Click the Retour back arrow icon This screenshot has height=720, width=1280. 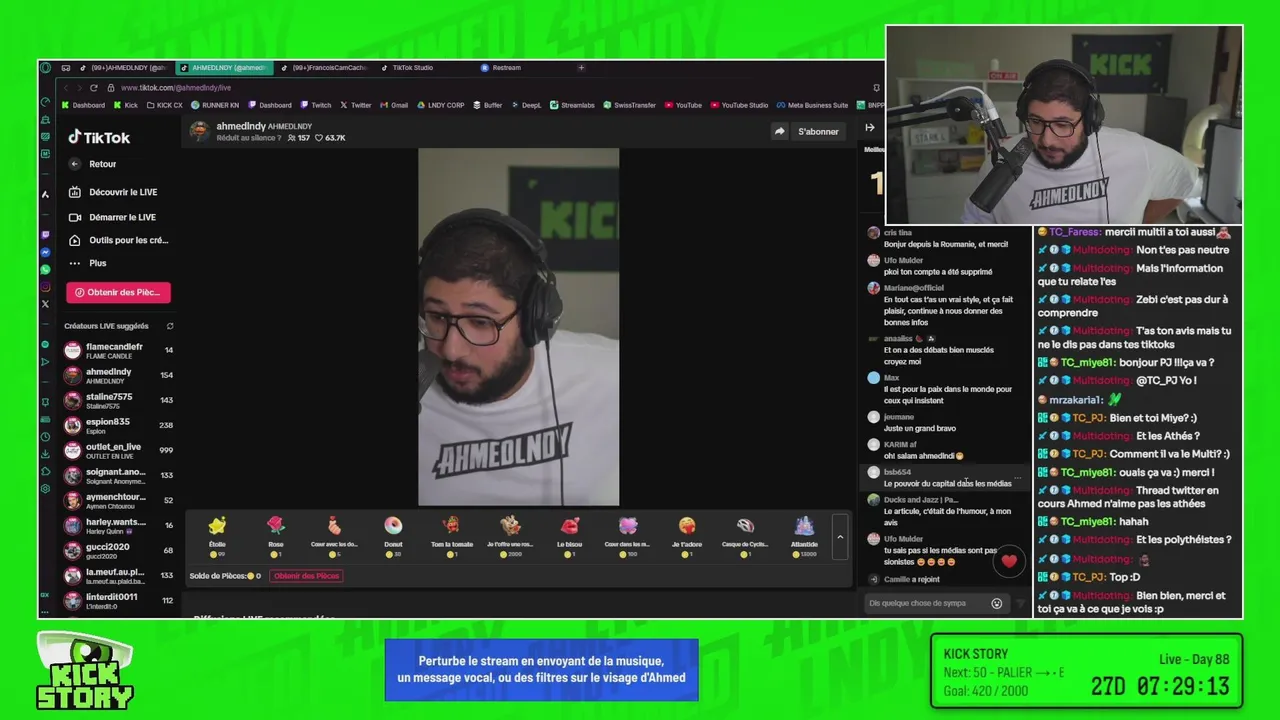point(74,164)
